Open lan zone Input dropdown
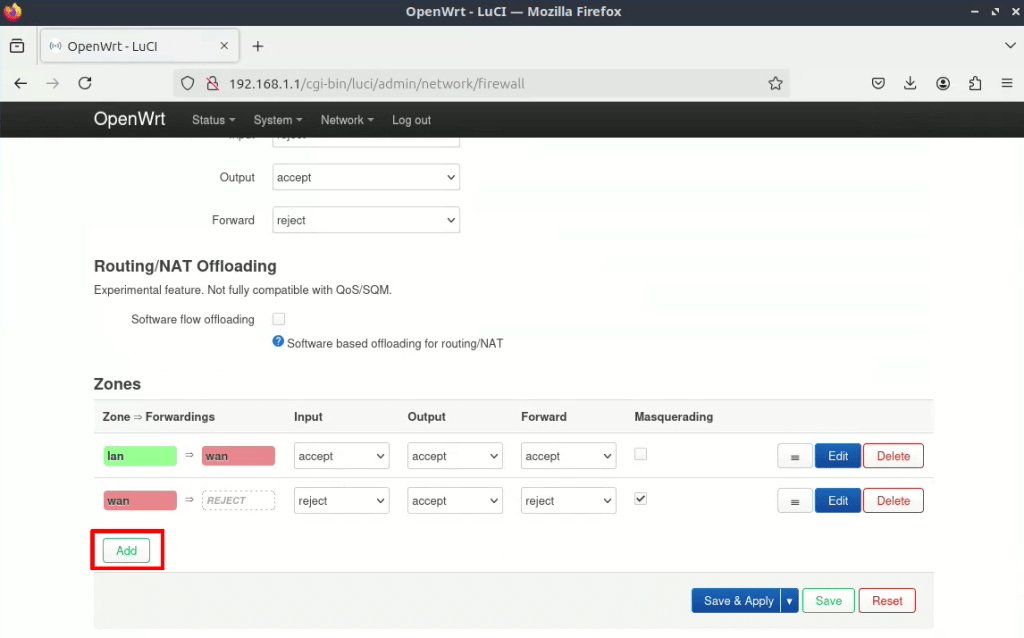The width and height of the screenshot is (1024, 638). click(x=342, y=456)
